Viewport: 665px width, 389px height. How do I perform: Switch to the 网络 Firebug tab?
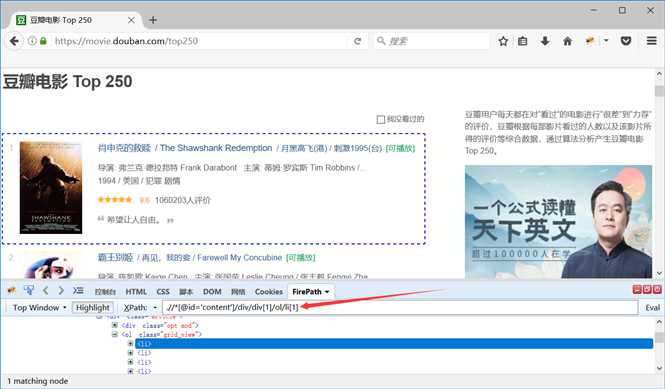pos(238,292)
